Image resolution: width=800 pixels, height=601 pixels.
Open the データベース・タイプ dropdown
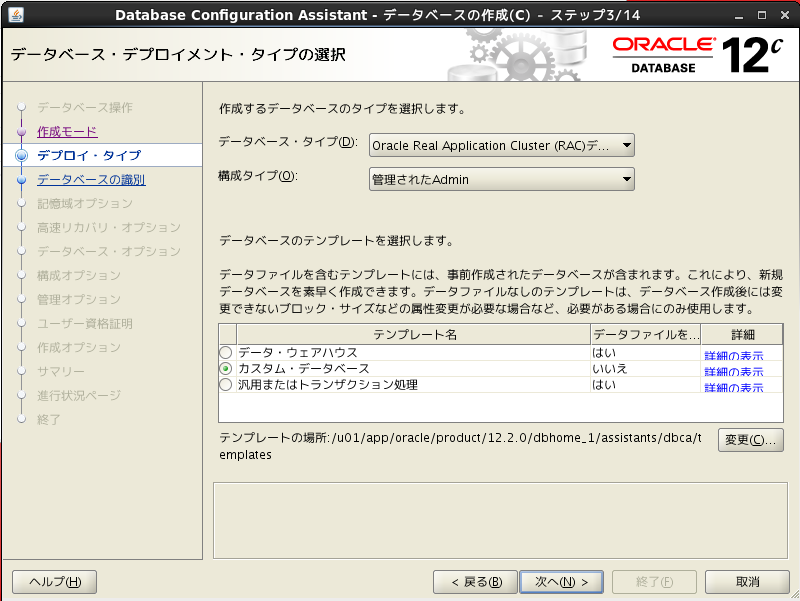tap(502, 145)
